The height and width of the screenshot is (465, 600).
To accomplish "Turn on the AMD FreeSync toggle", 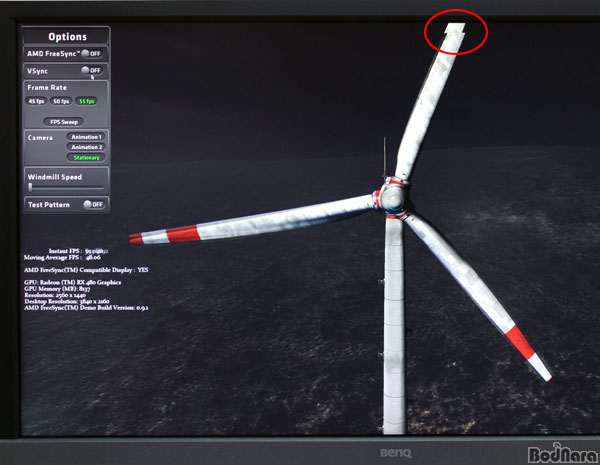I will coord(91,54).
